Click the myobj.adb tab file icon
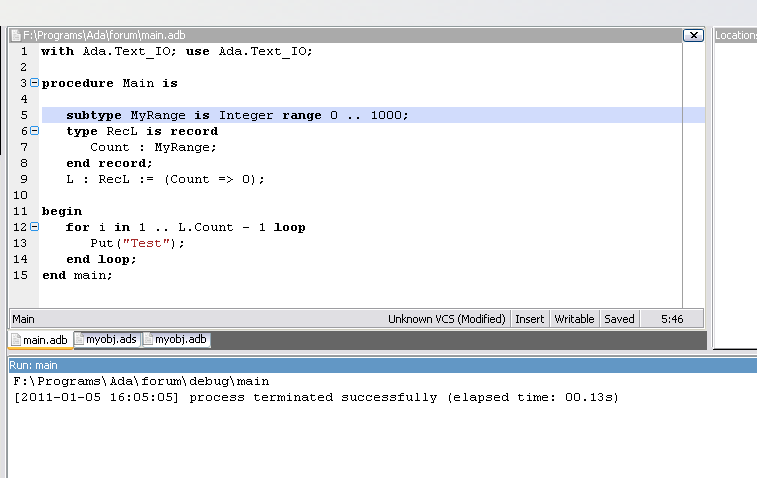 [x=148, y=340]
